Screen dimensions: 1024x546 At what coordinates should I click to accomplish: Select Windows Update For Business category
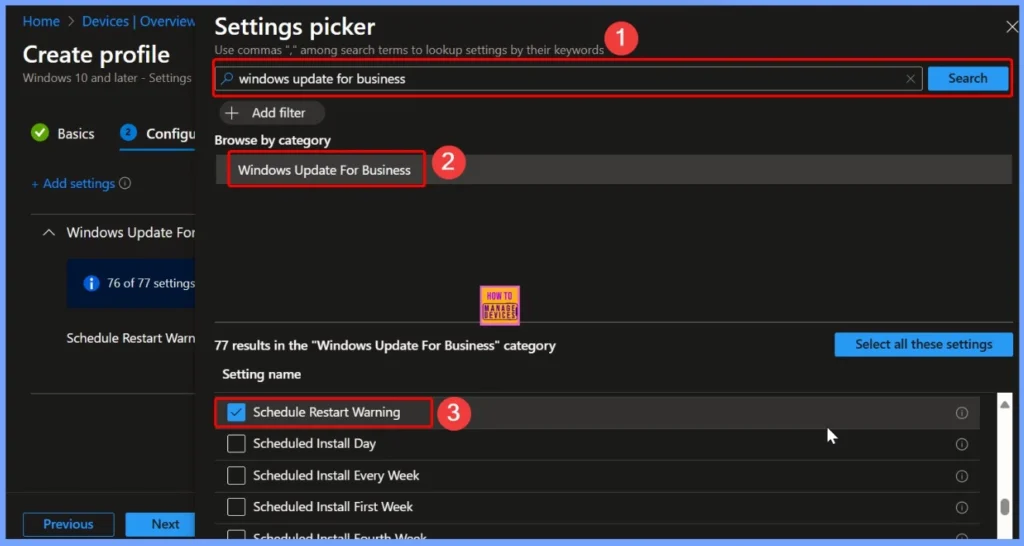click(324, 170)
